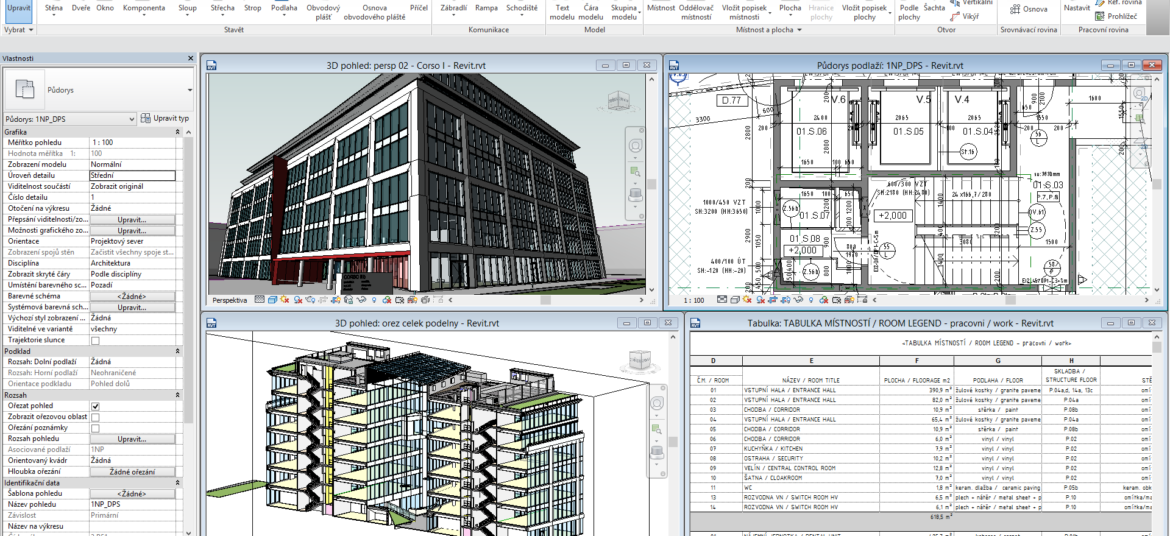
Task: Enable the Ořezání poznámky checkbox
Action: [95, 429]
